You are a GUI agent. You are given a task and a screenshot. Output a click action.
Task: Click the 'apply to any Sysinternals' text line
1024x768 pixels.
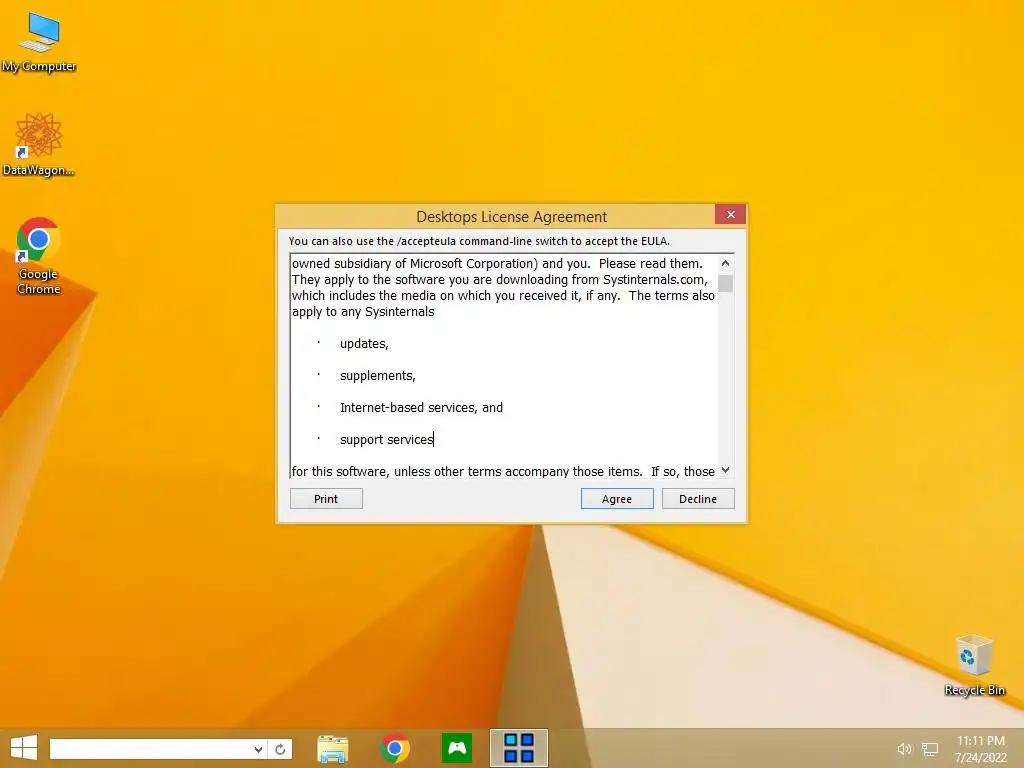coord(363,312)
